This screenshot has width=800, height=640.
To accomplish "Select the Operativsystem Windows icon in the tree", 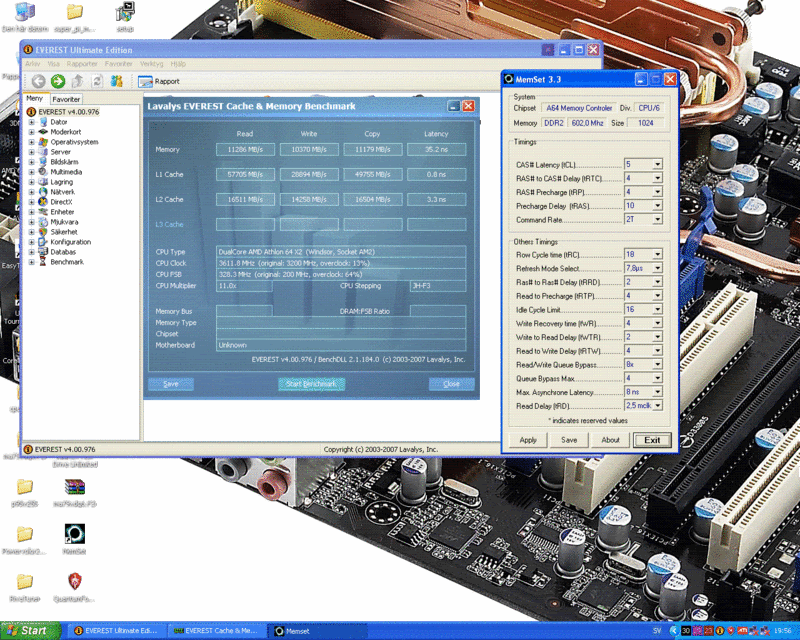I will (43, 142).
